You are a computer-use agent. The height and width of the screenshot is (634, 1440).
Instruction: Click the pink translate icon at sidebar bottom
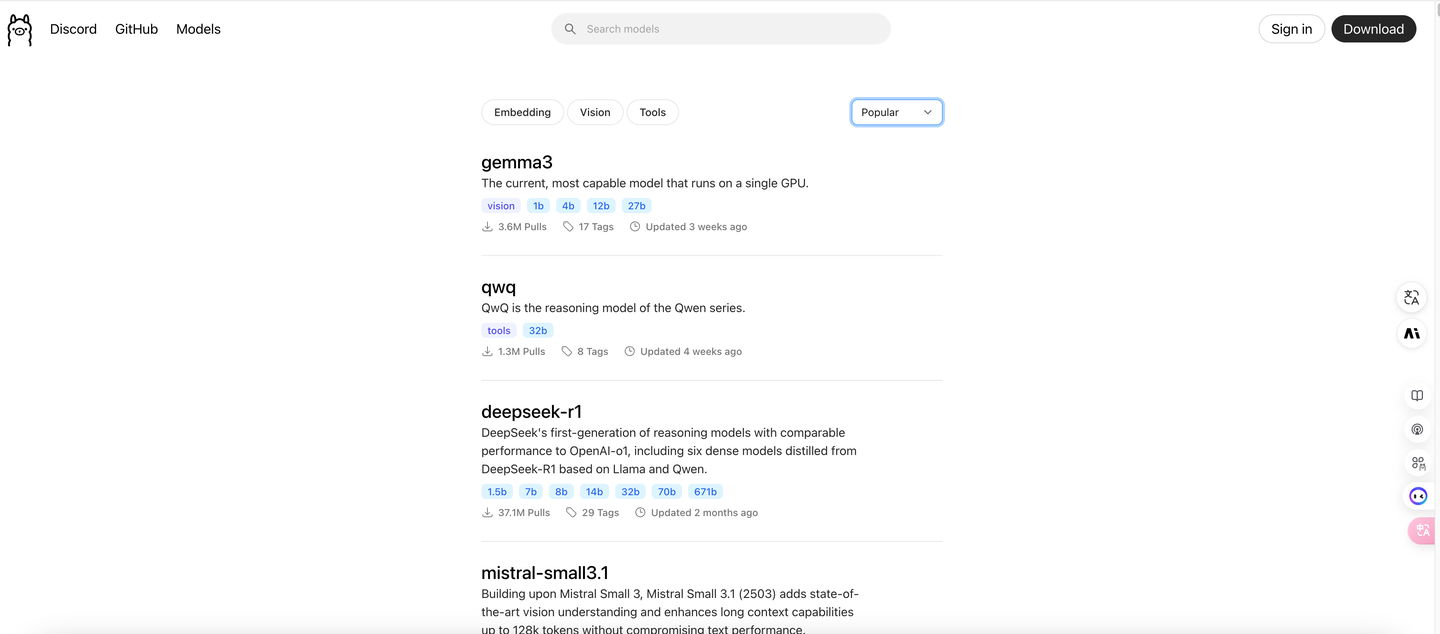click(x=1421, y=530)
